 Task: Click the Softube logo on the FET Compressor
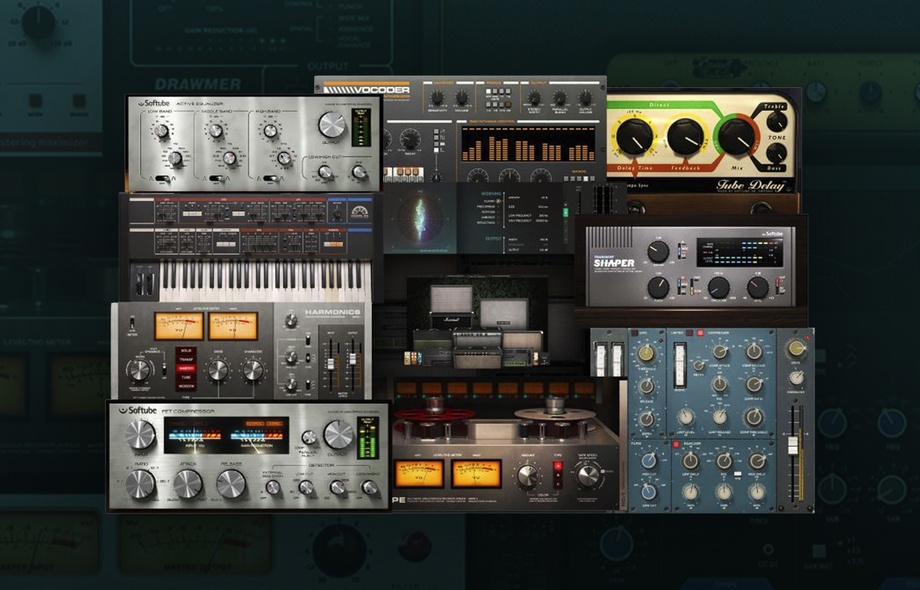click(136, 409)
